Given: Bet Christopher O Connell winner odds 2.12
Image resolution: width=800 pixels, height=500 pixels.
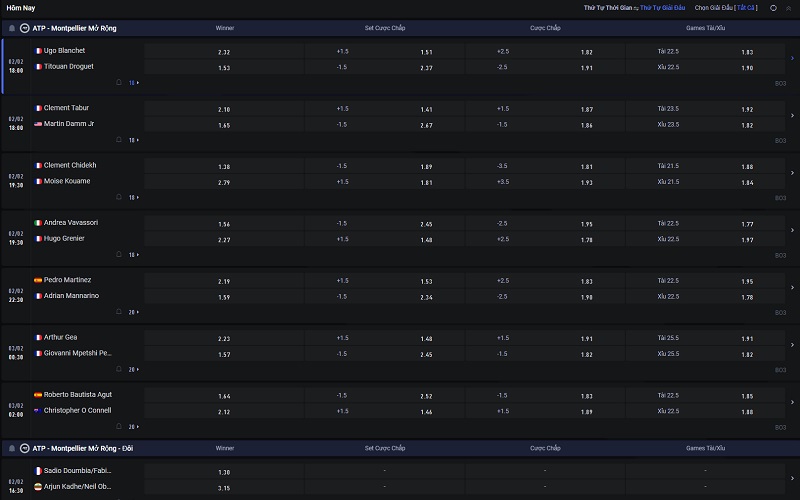Looking at the screenshot, I should (224, 412).
